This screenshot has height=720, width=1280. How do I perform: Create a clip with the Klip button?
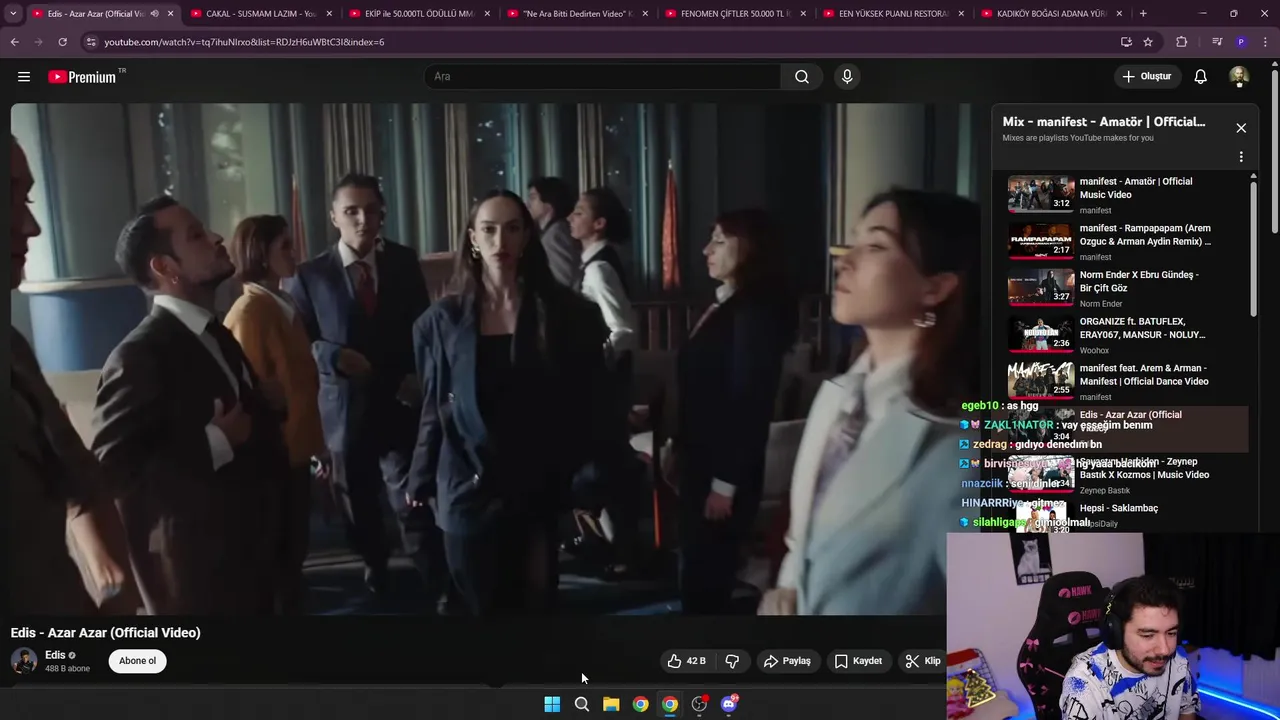[923, 661]
